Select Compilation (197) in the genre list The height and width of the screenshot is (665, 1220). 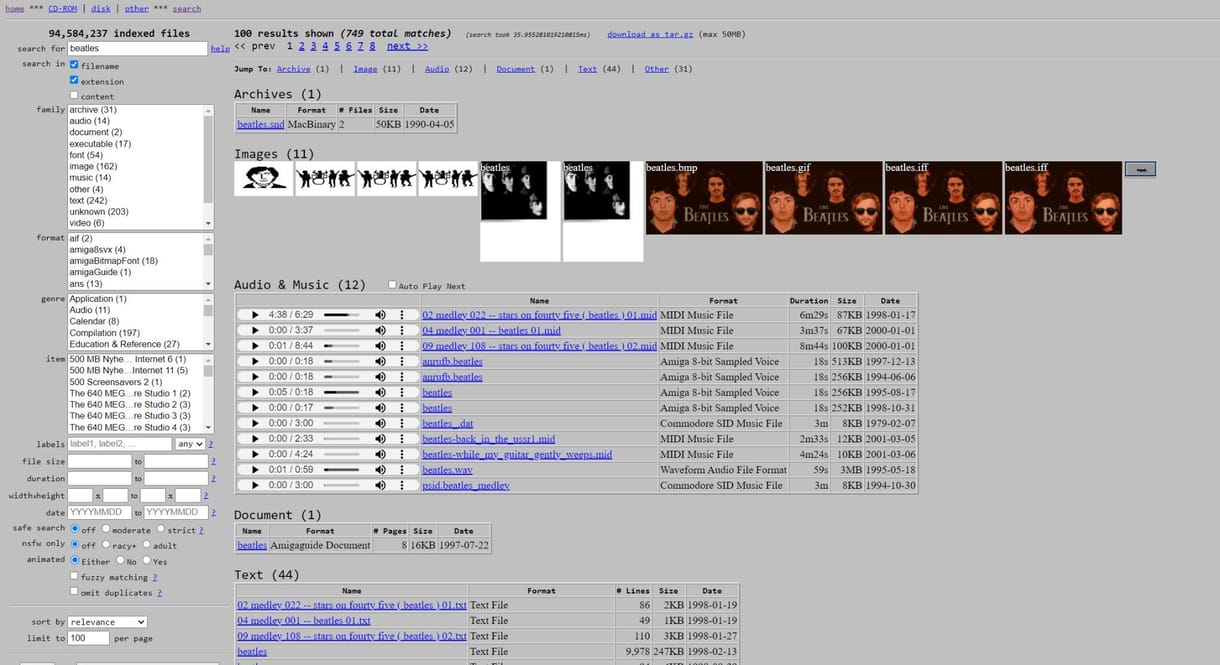click(x=104, y=333)
